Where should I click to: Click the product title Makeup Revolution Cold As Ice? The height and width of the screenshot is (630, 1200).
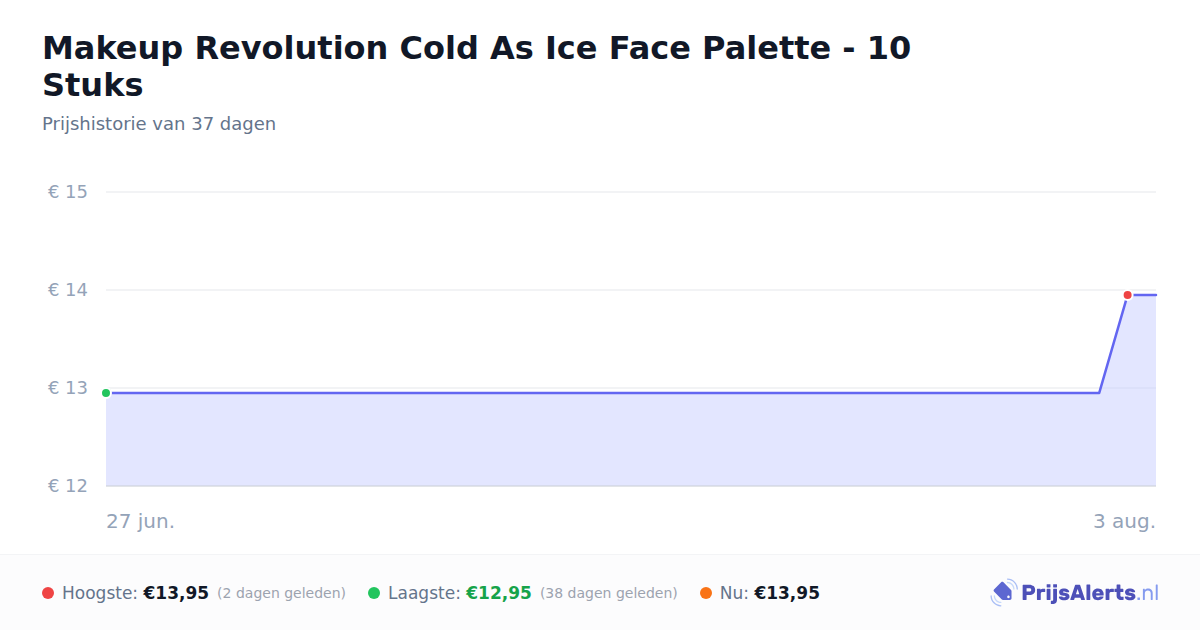click(x=476, y=66)
